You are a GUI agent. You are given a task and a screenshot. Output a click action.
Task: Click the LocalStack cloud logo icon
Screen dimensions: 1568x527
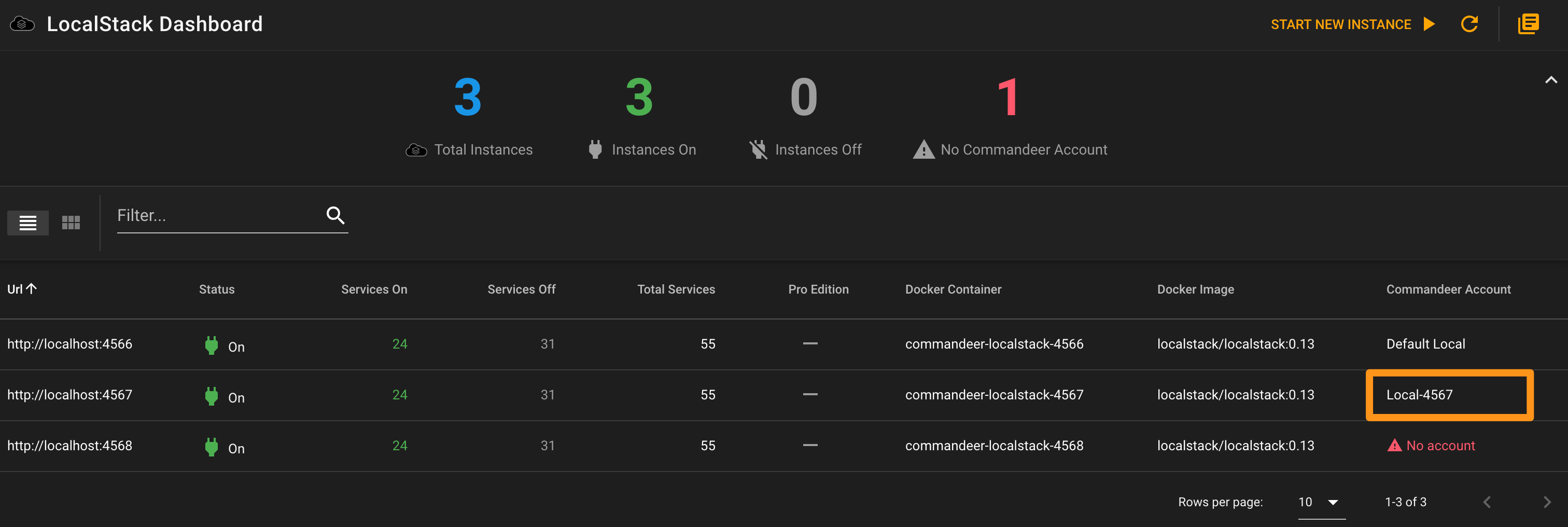(22, 24)
